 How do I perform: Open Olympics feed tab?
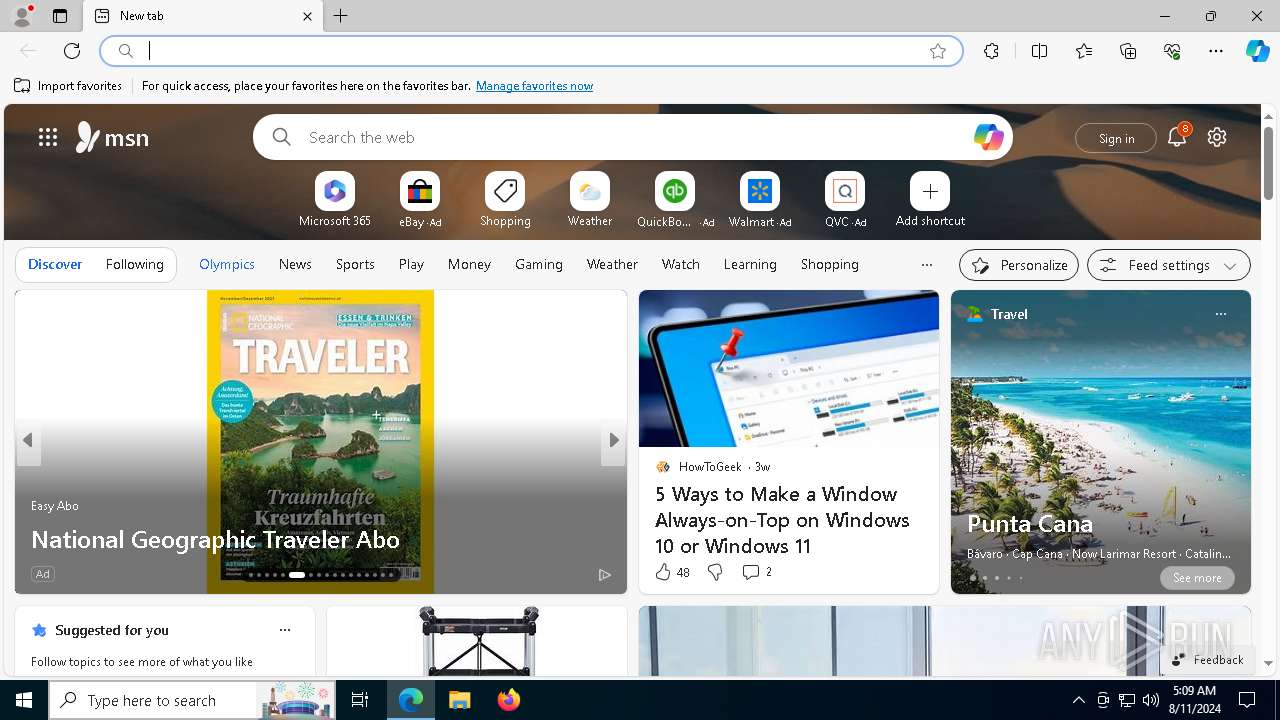coord(227,264)
